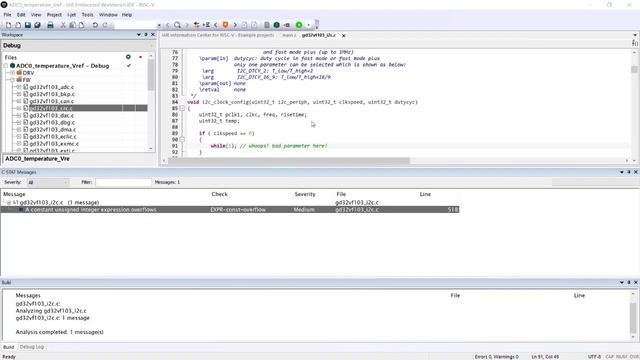This screenshot has height=360, width=640.
Task: Sort messages by the Line column header
Action: (x=425, y=194)
